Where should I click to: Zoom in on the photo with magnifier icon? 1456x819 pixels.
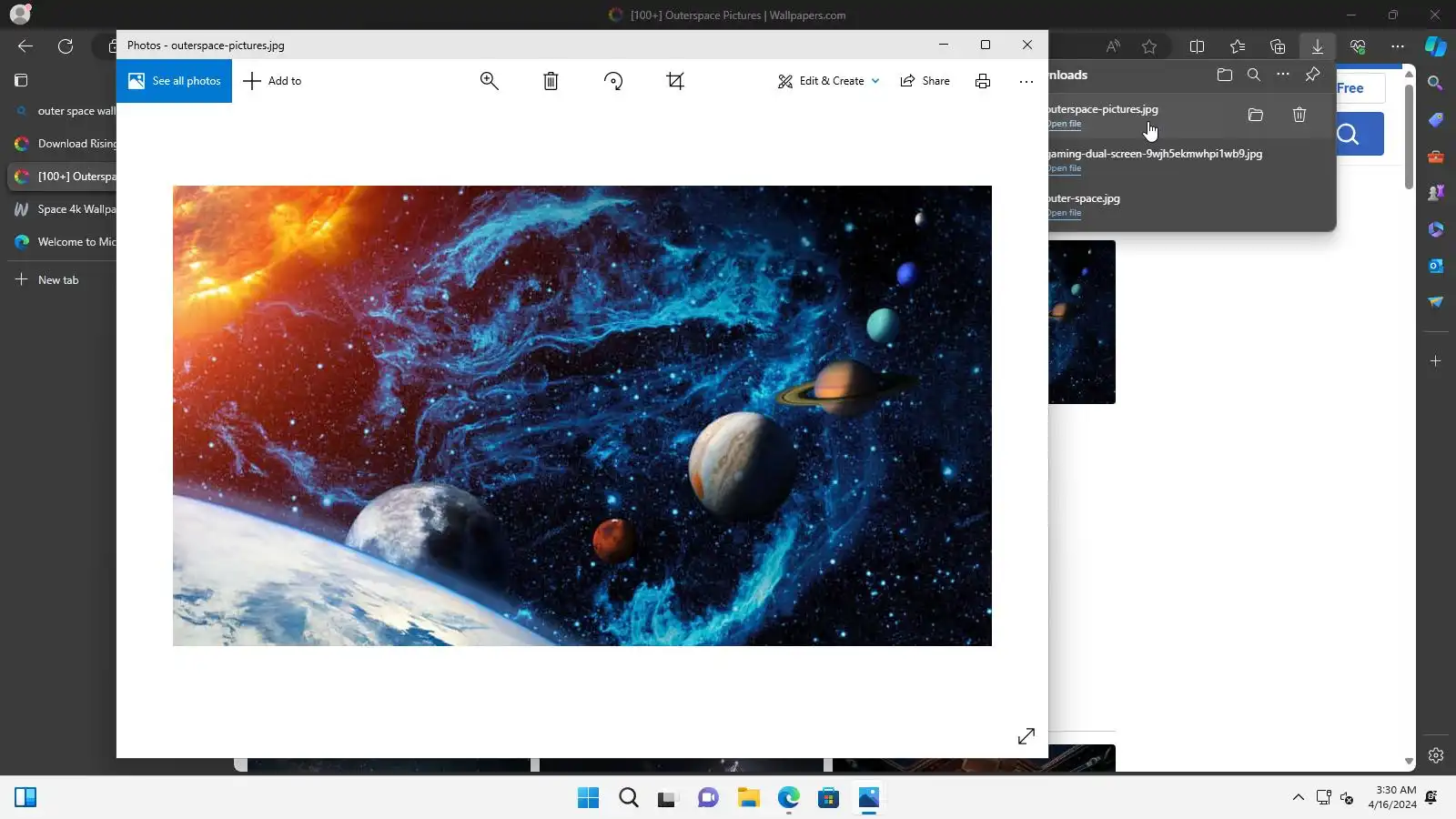pos(490,81)
